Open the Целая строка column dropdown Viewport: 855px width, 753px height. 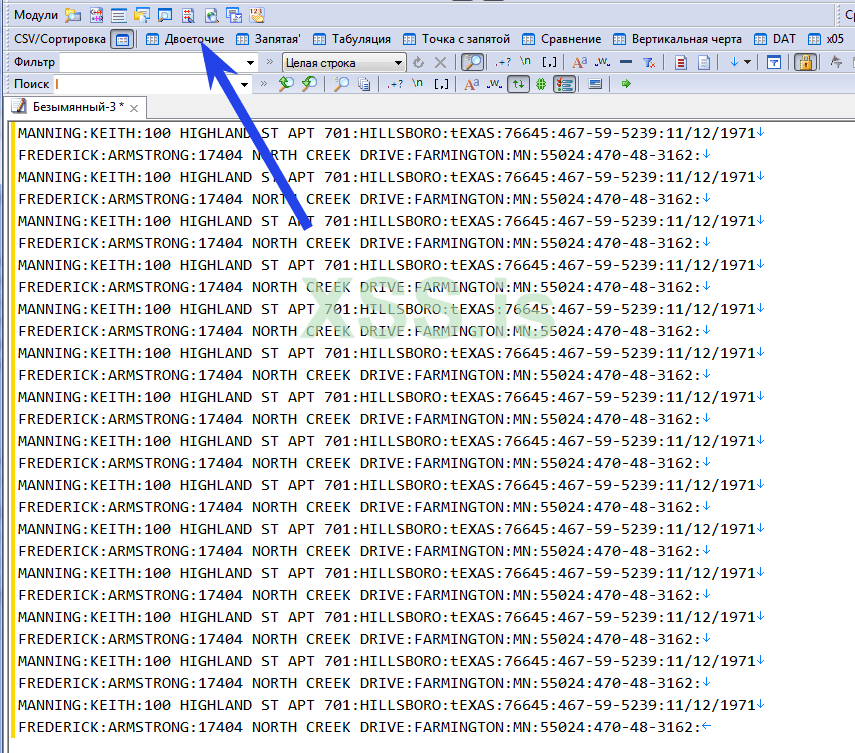pyautogui.click(x=344, y=63)
